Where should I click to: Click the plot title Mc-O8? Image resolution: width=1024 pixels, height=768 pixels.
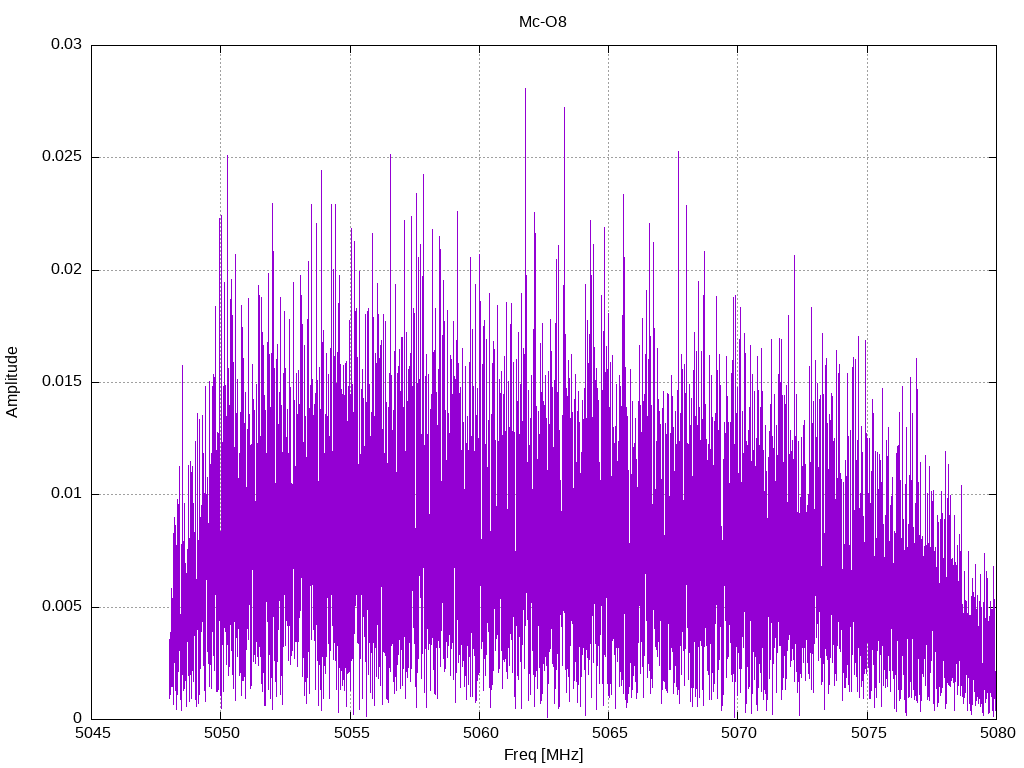click(x=543, y=22)
